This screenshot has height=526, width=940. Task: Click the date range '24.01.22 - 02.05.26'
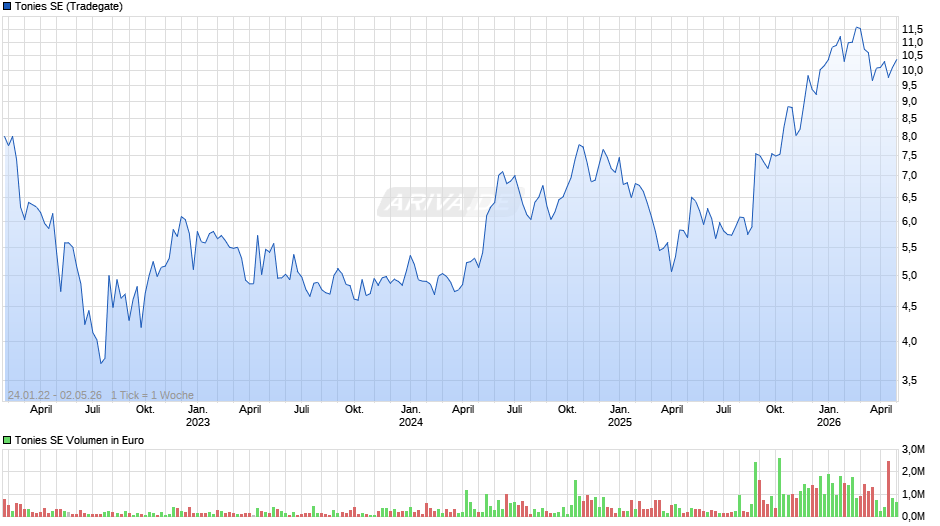click(x=55, y=395)
